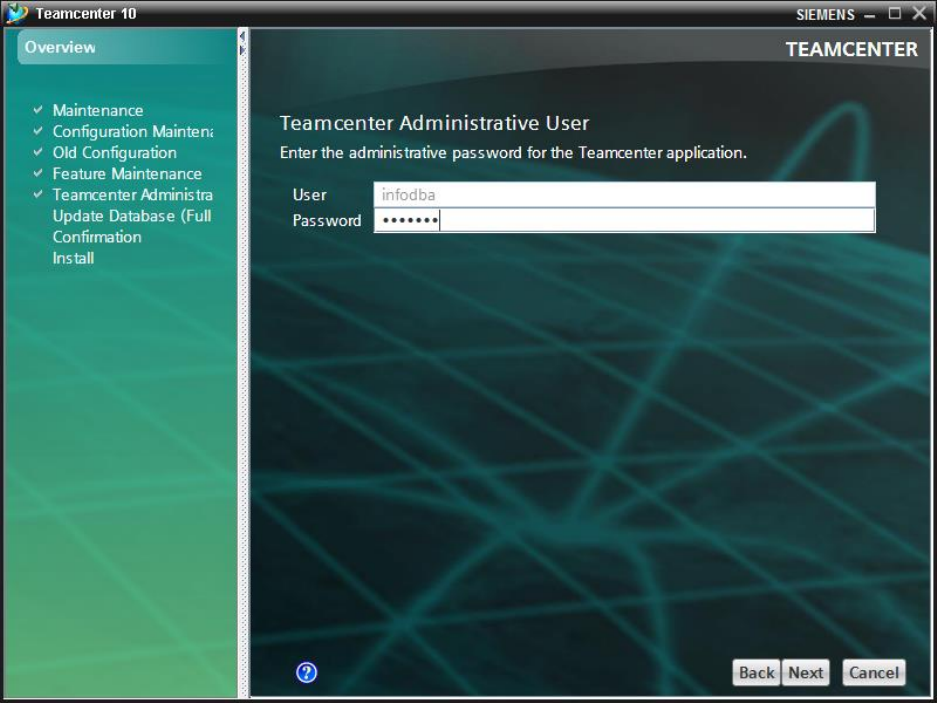This screenshot has width=937, height=703.
Task: Click the checkmark beside Maintenance
Action: [x=38, y=110]
